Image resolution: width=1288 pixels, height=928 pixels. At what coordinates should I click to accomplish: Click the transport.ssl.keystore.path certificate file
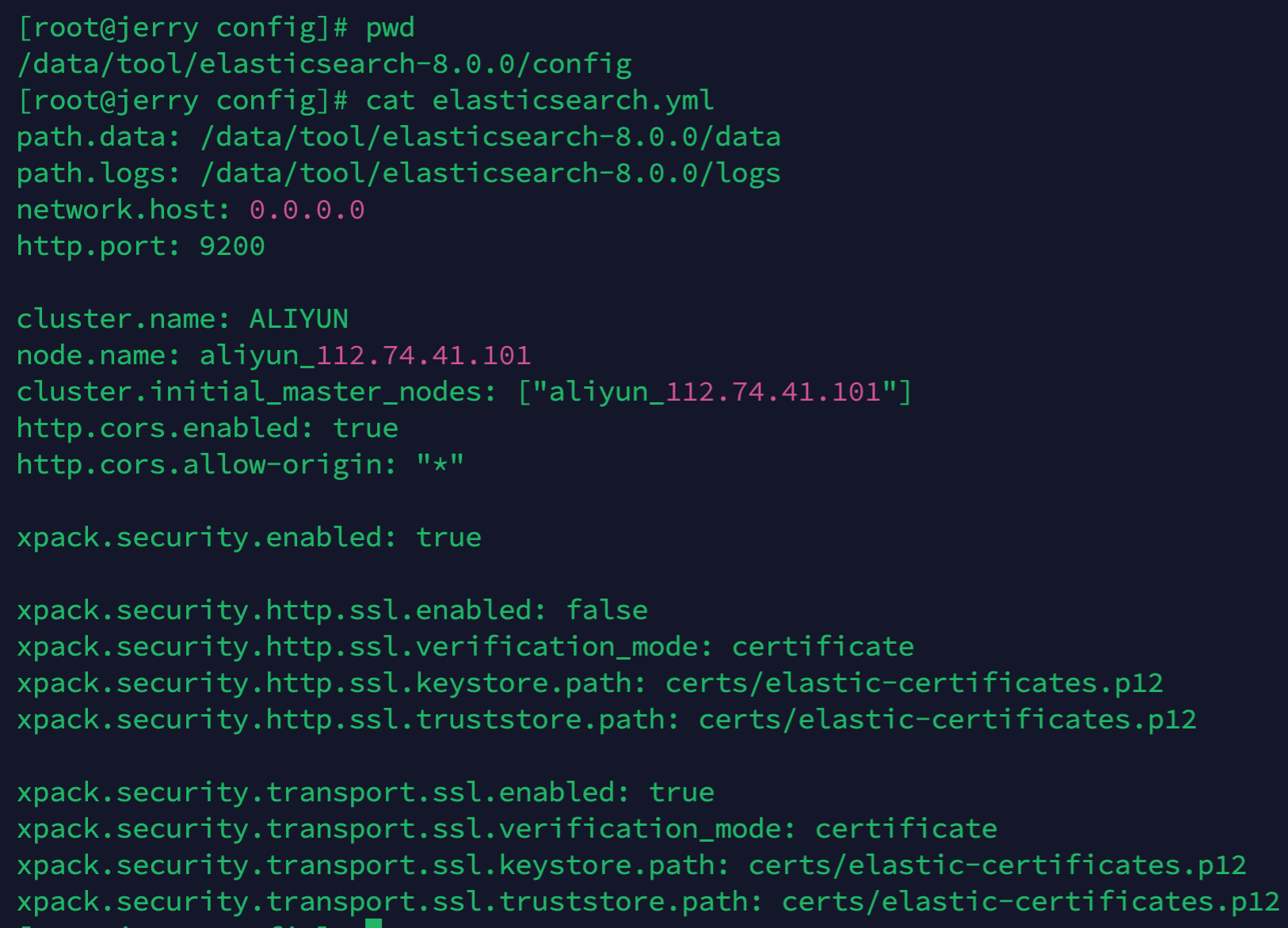click(997, 865)
